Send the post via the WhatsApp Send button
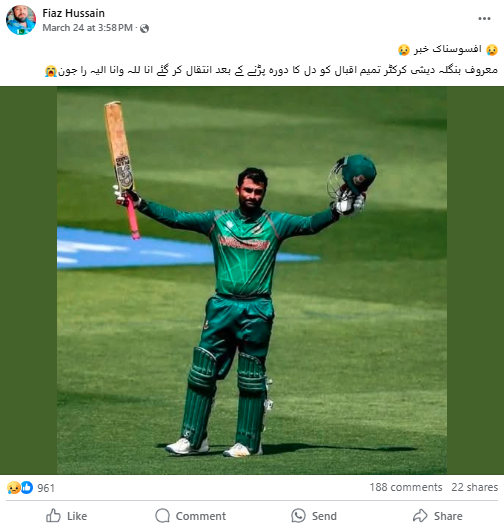This screenshot has width=504, height=526. click(314, 516)
